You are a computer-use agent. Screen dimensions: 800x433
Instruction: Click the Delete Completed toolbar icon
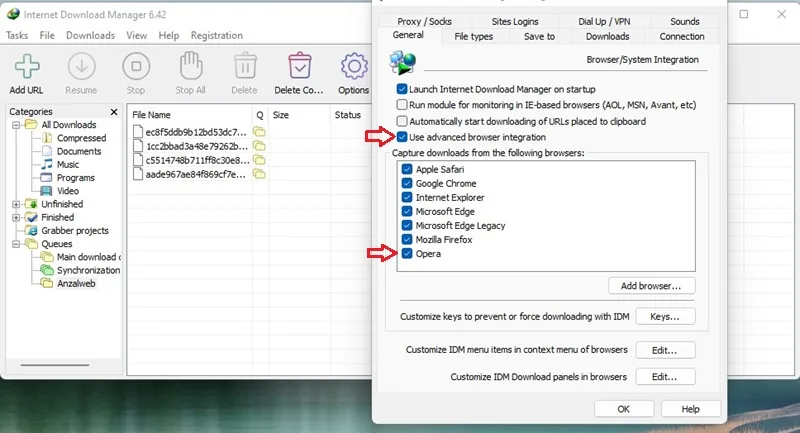point(299,66)
